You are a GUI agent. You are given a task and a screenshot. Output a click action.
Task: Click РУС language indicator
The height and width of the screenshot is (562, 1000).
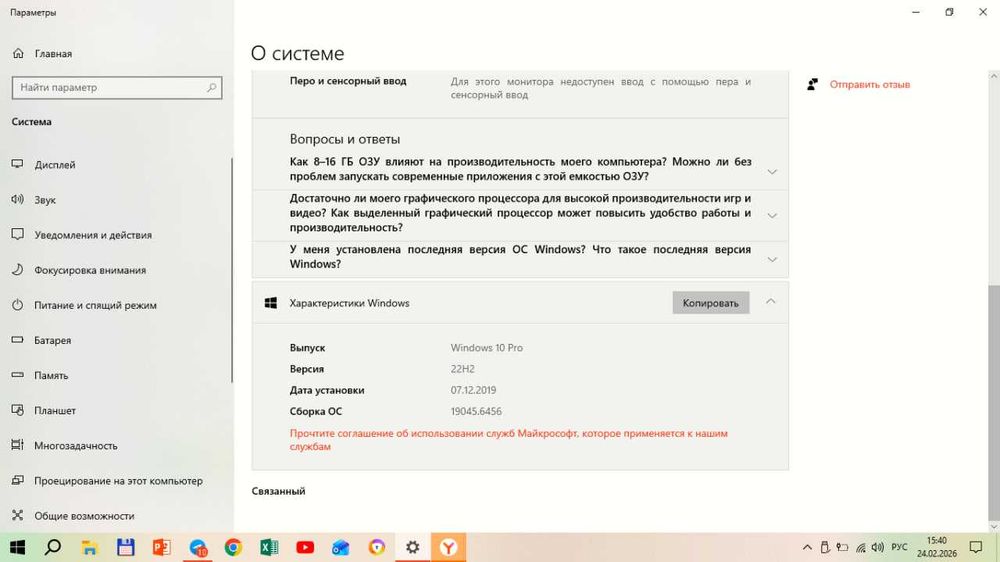click(899, 547)
